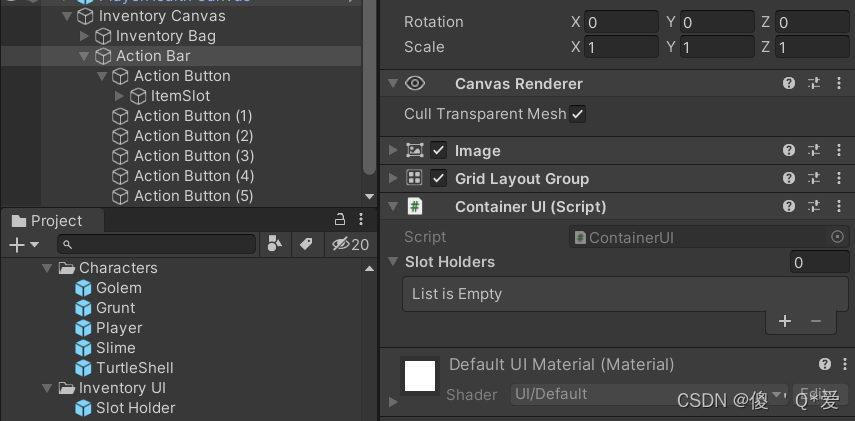This screenshot has height=421, width=855.
Task: Open help for Grid Layout Group
Action: (x=788, y=178)
